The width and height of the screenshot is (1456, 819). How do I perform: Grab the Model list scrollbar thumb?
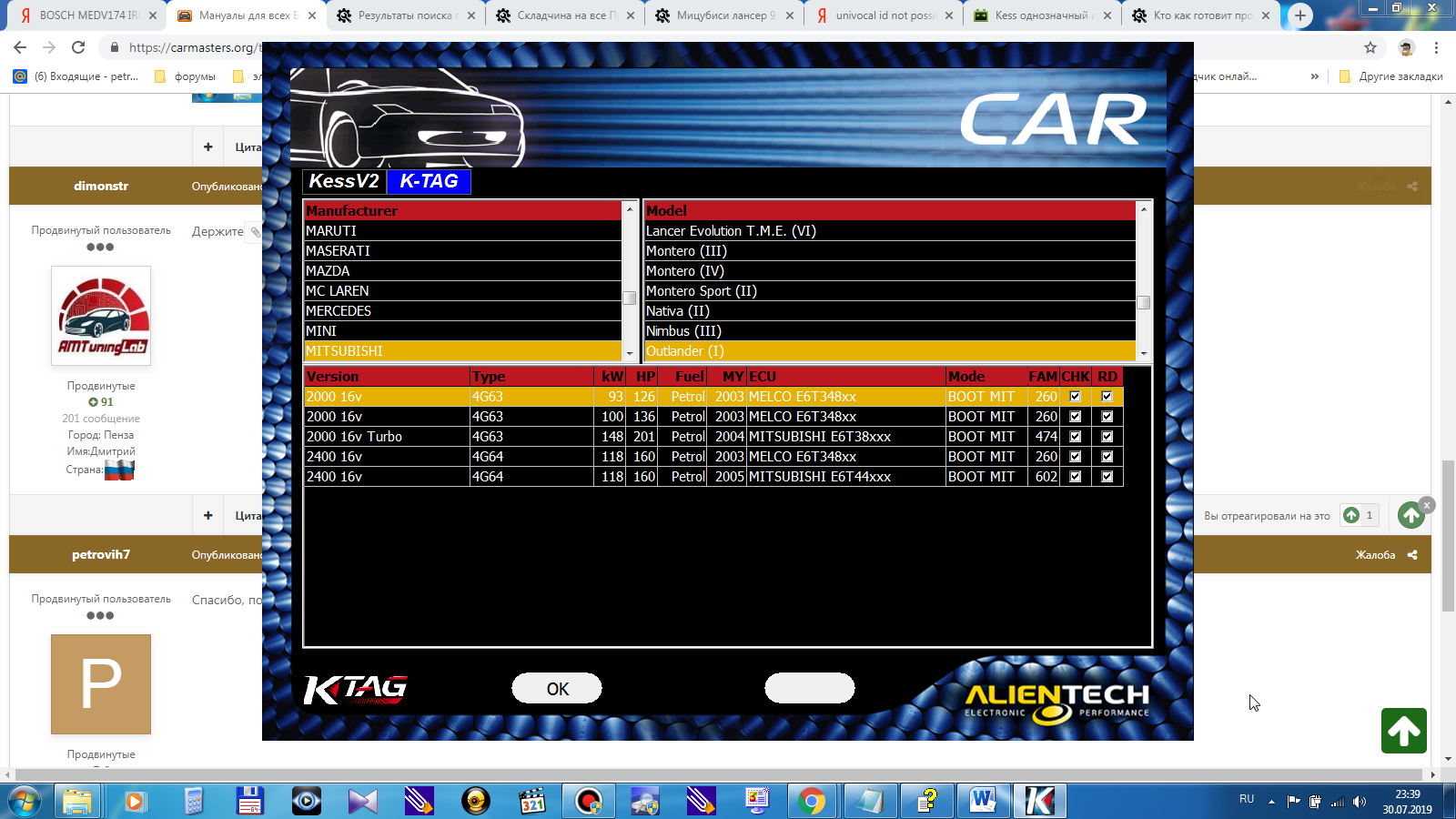pyautogui.click(x=1144, y=302)
